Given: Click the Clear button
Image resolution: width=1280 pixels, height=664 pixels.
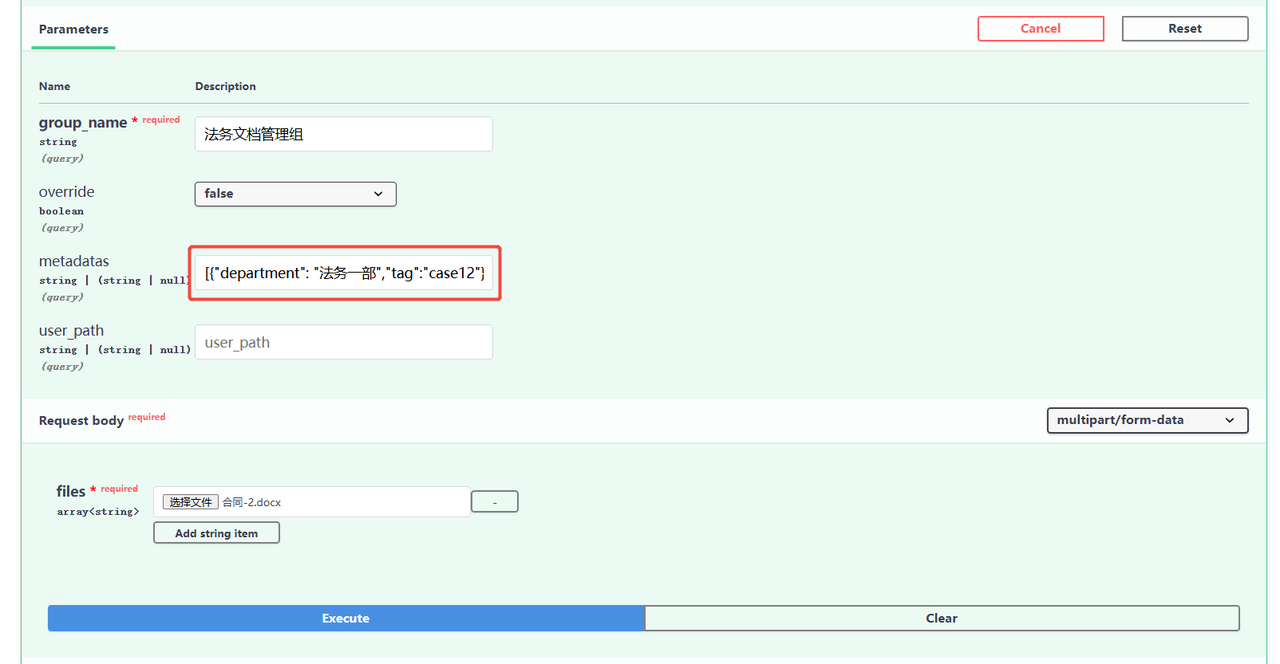Looking at the screenshot, I should (942, 618).
